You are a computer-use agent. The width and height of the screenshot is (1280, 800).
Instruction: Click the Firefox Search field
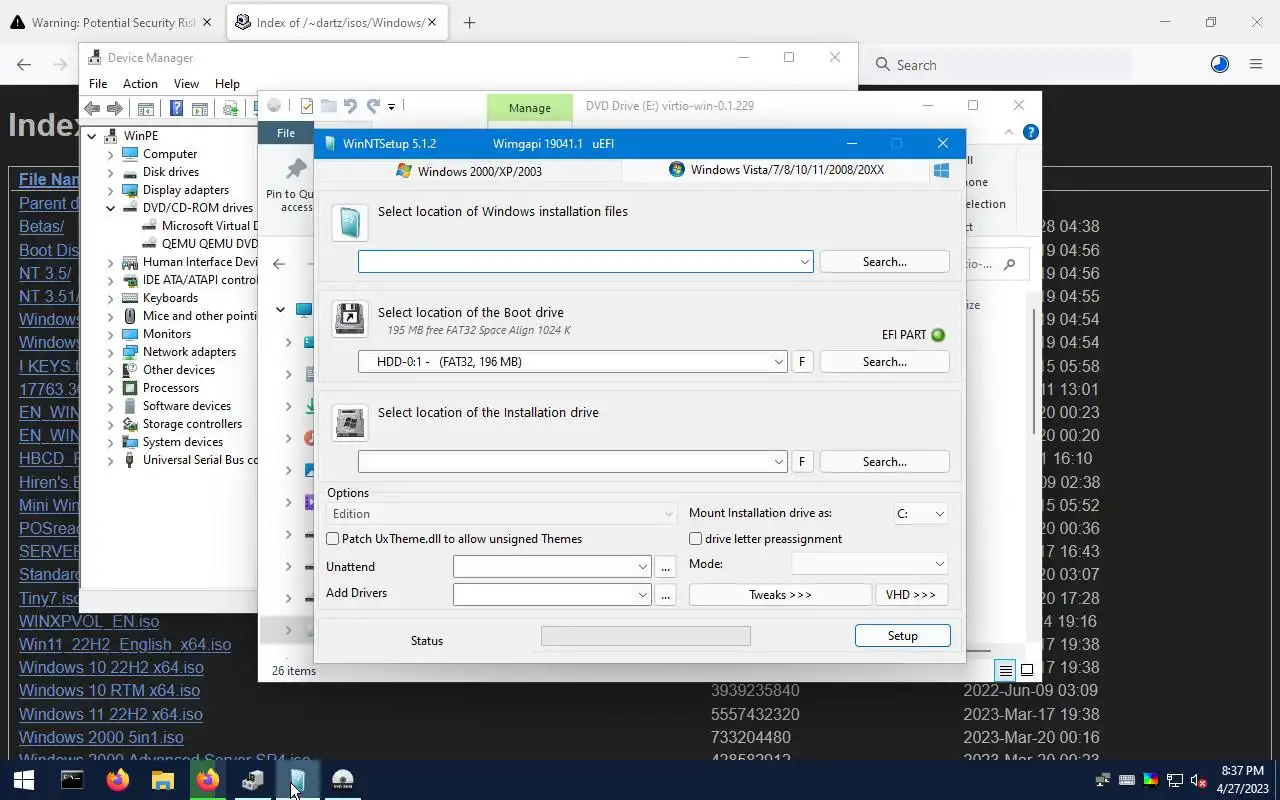click(x=1000, y=65)
